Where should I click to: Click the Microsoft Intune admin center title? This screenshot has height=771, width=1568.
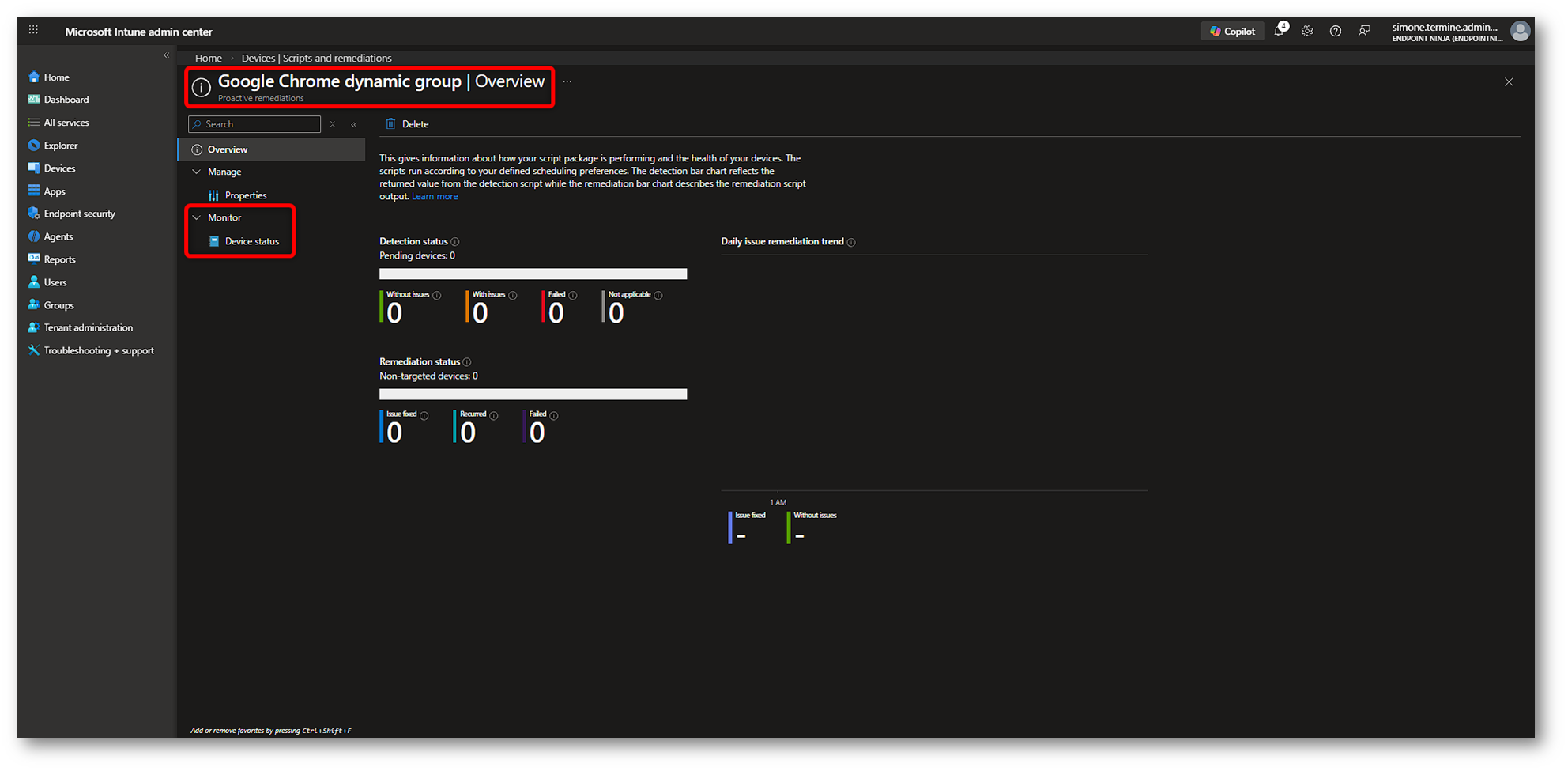coord(138,32)
